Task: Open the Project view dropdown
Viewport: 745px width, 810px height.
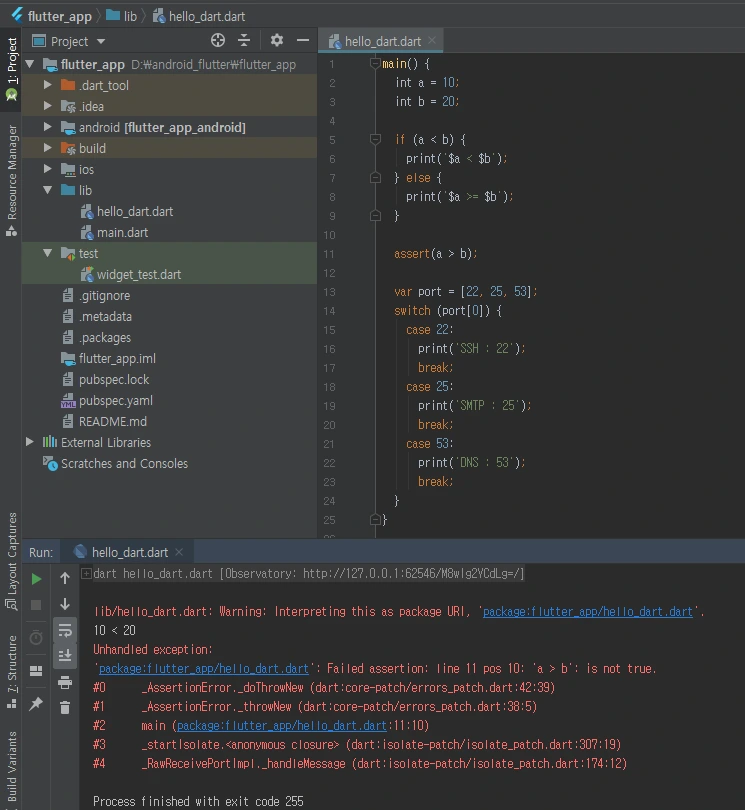Action: point(101,41)
